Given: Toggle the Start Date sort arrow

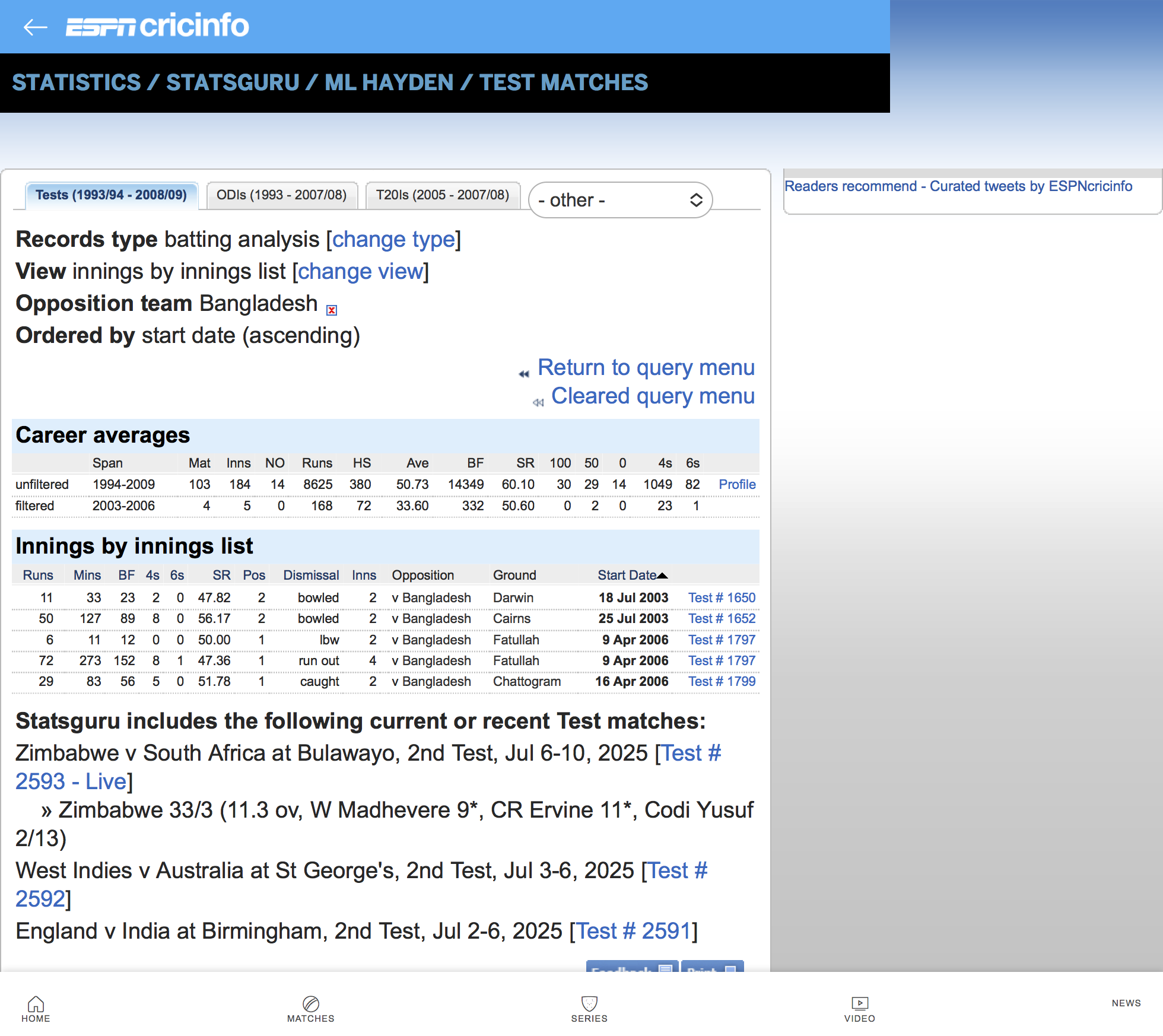Looking at the screenshot, I should (663, 576).
